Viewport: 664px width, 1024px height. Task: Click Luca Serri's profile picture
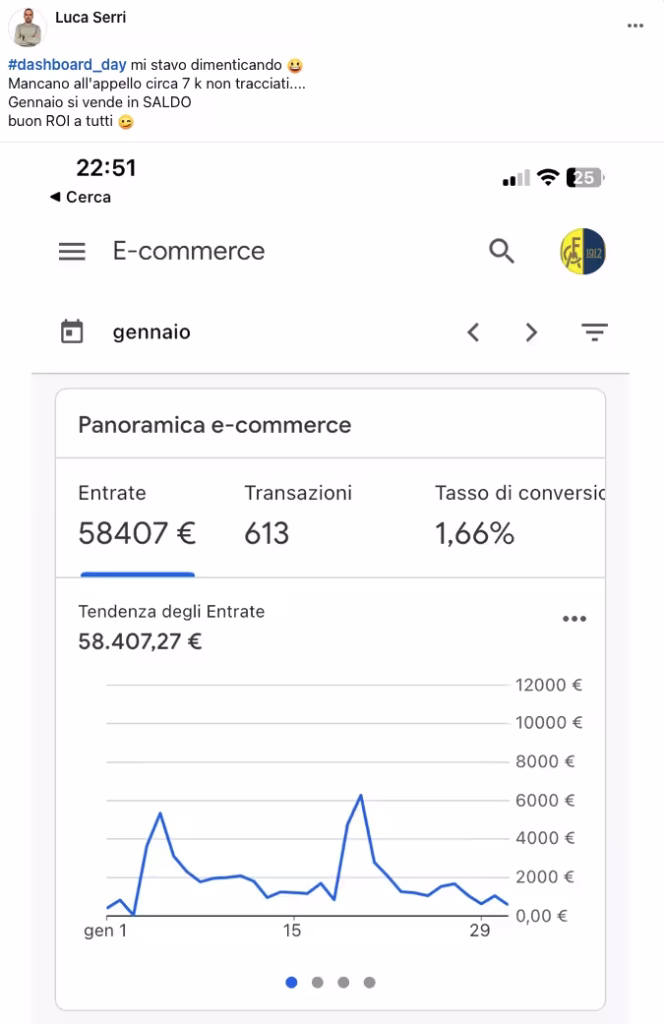pyautogui.click(x=29, y=27)
